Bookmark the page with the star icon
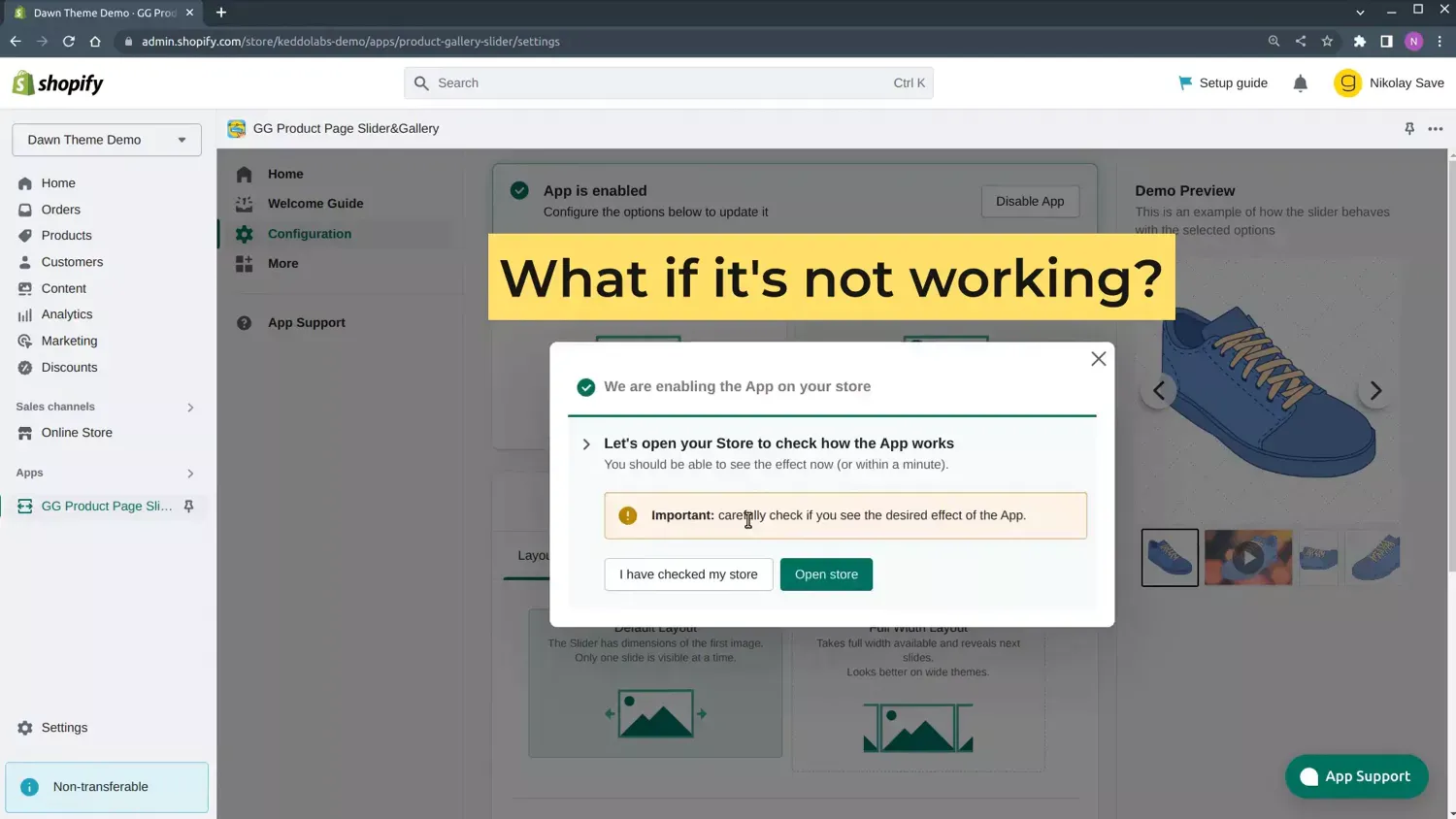This screenshot has width=1456, height=819. tap(1327, 41)
